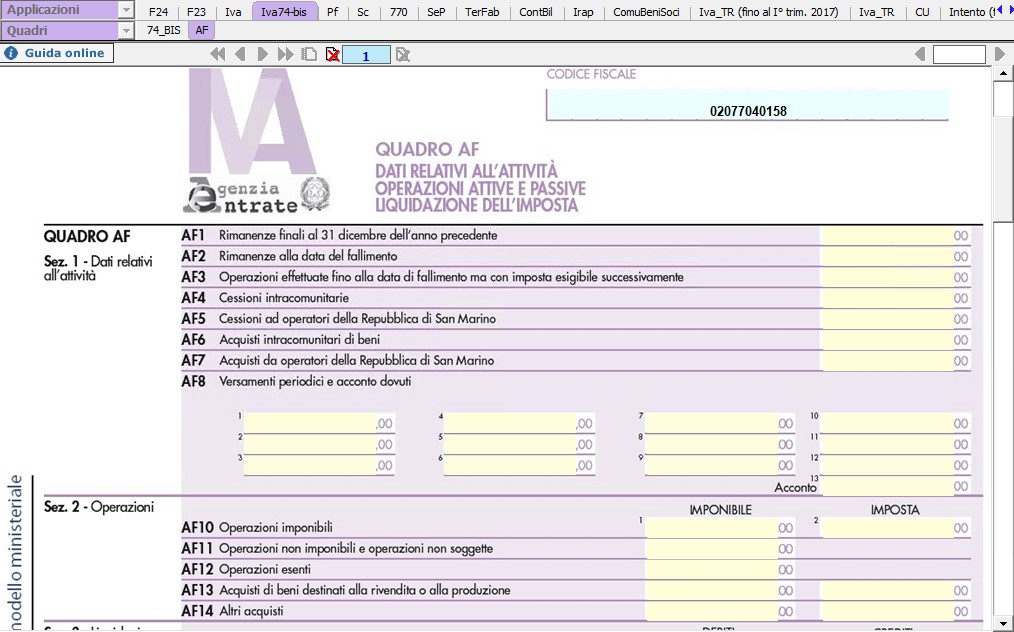Select the SeP tab
This screenshot has width=1014, height=632.
pyautogui.click(x=437, y=12)
